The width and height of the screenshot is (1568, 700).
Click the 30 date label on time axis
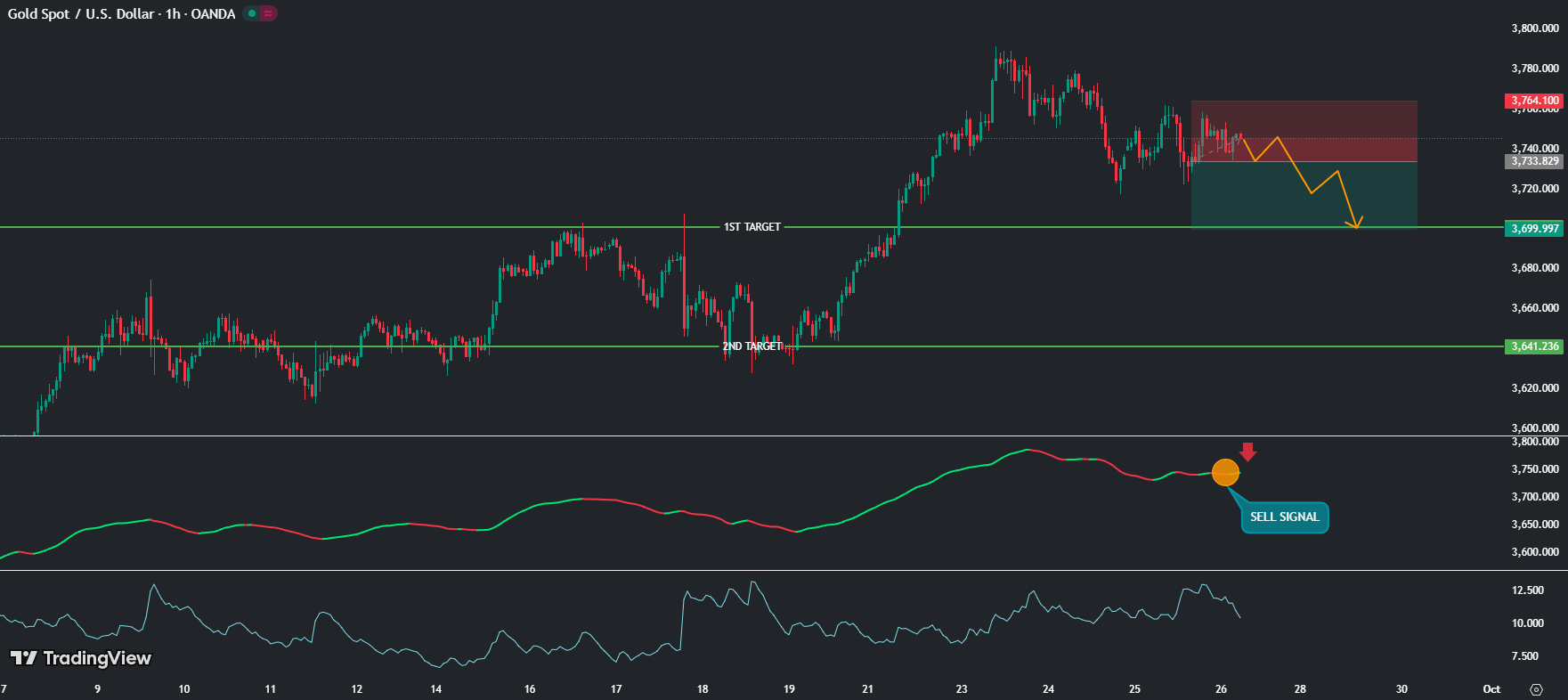point(1401,689)
